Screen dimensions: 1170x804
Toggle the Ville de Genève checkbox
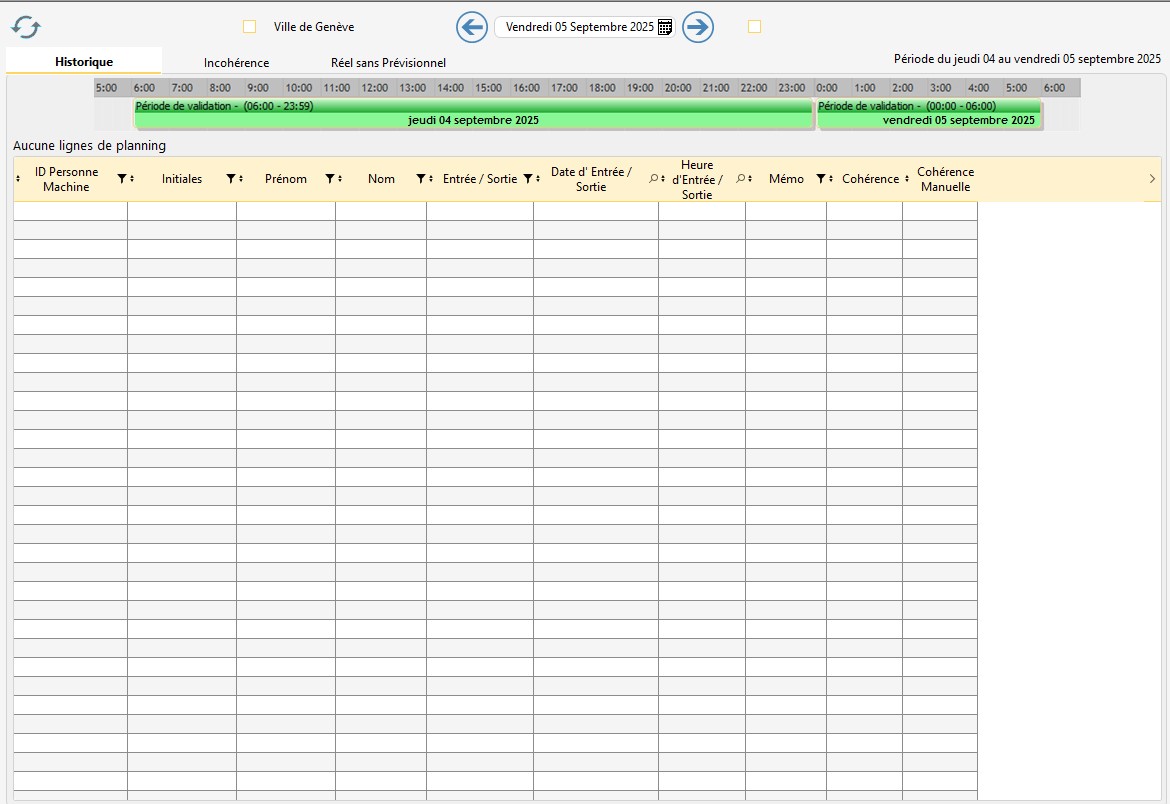click(250, 27)
